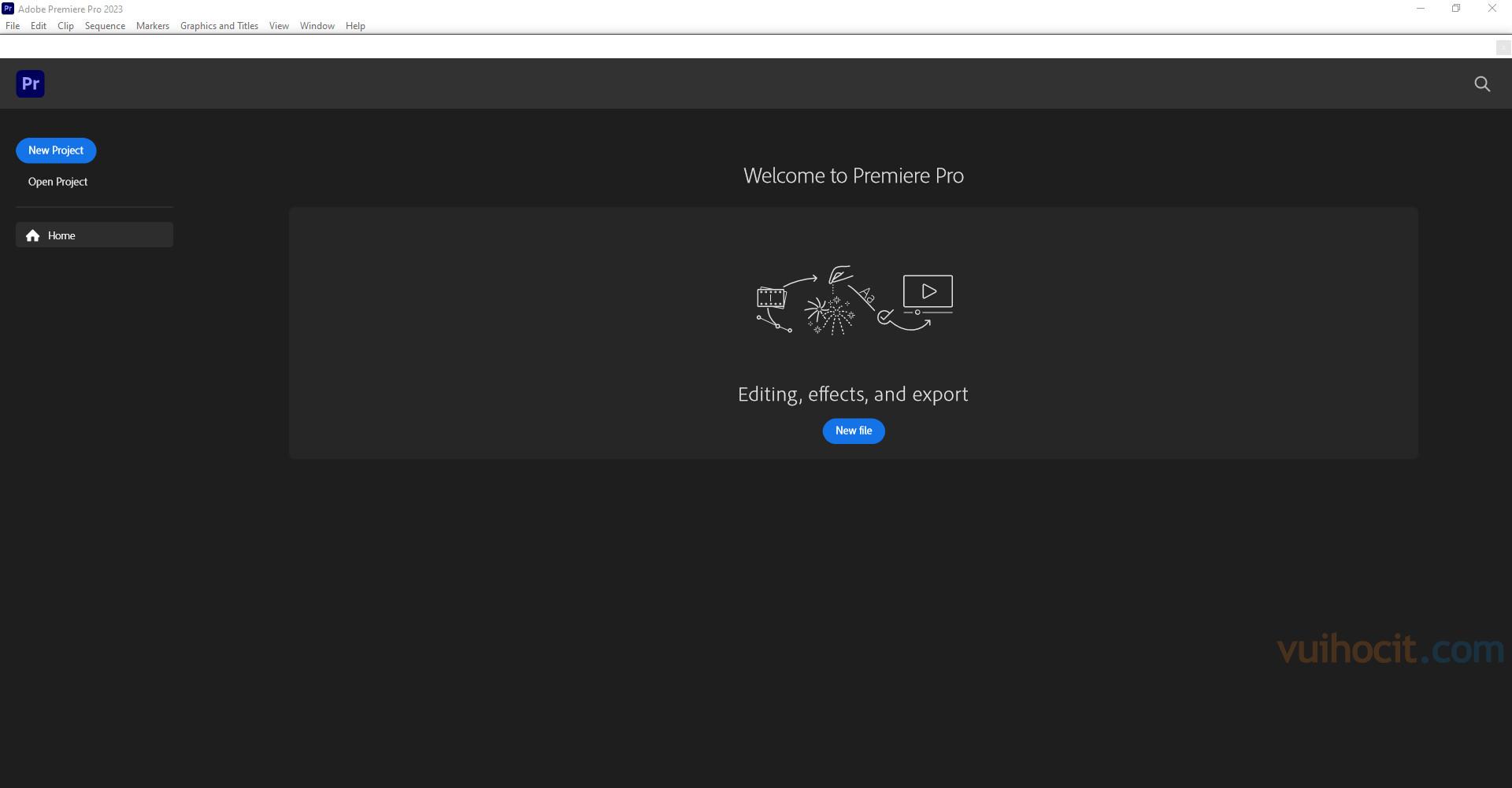Open the Window menu

[317, 26]
